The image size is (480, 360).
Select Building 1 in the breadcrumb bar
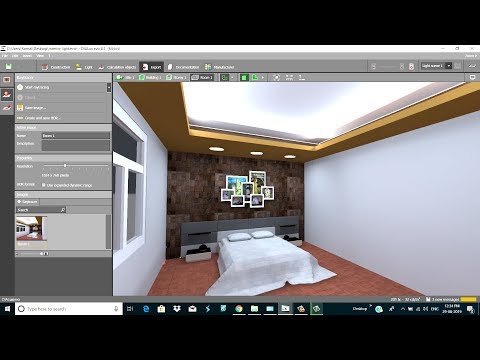(150, 78)
